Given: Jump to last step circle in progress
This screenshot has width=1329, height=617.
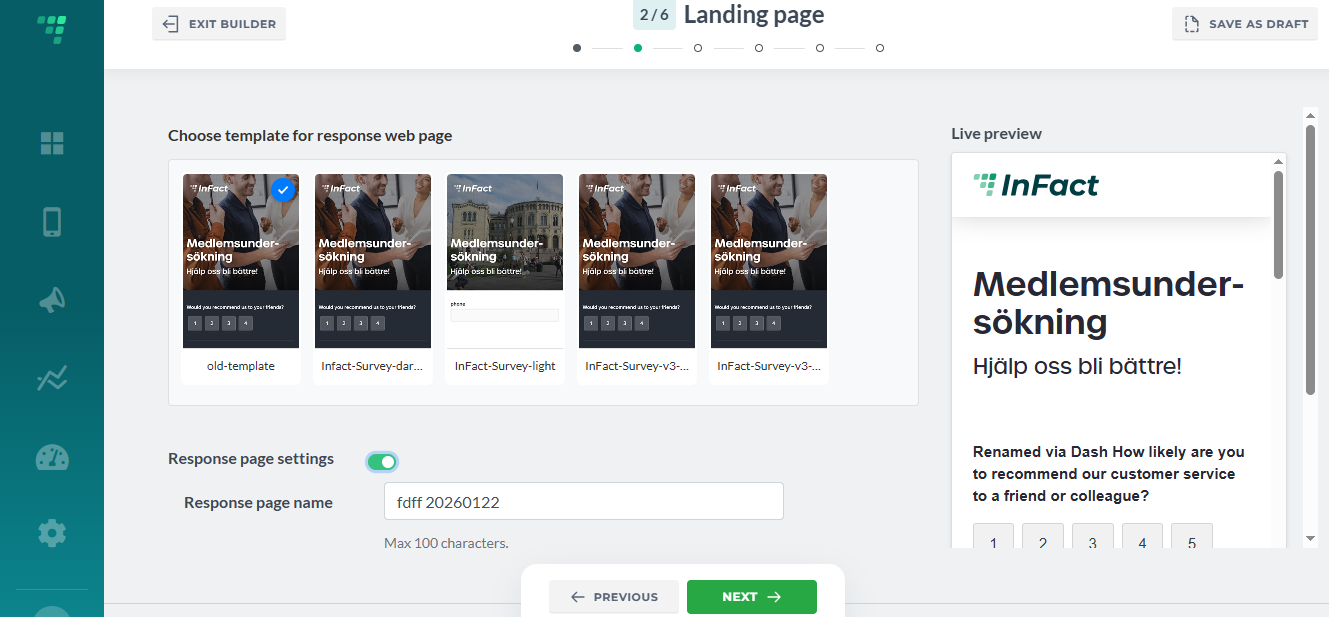Looking at the screenshot, I should click(880, 48).
